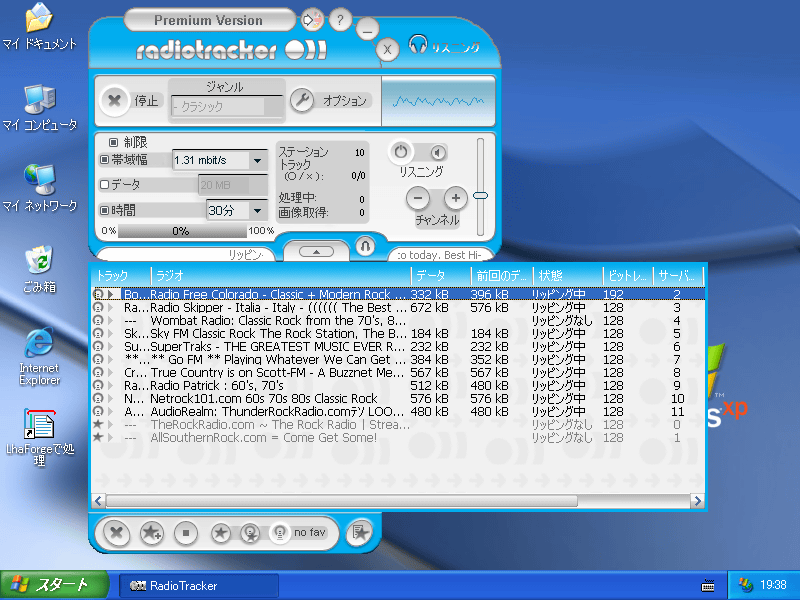
Task: Select the AudioRealm ThunderRockRadio row
Action: click(x=398, y=412)
